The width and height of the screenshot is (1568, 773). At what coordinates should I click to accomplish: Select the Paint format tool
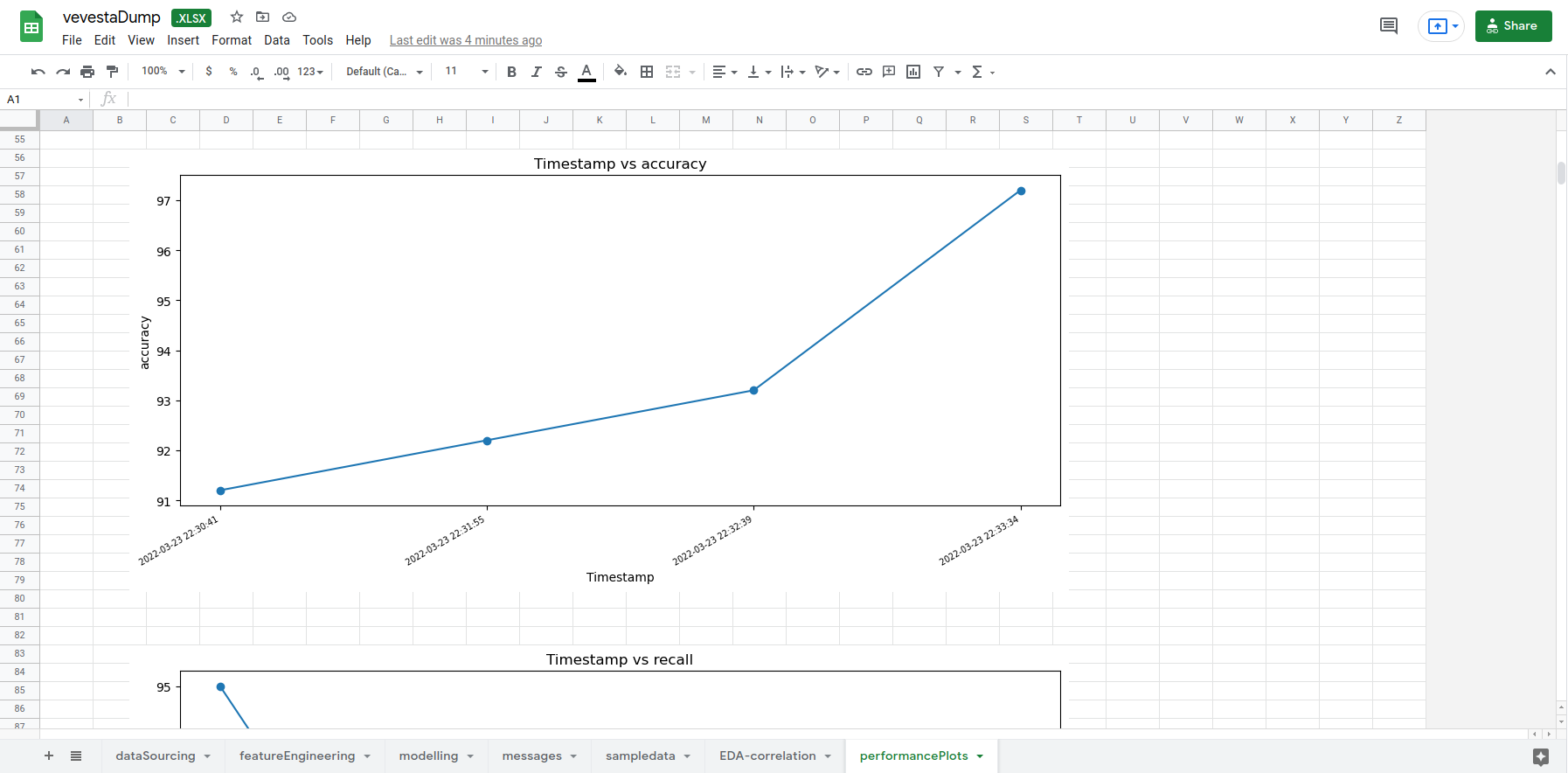[x=112, y=72]
